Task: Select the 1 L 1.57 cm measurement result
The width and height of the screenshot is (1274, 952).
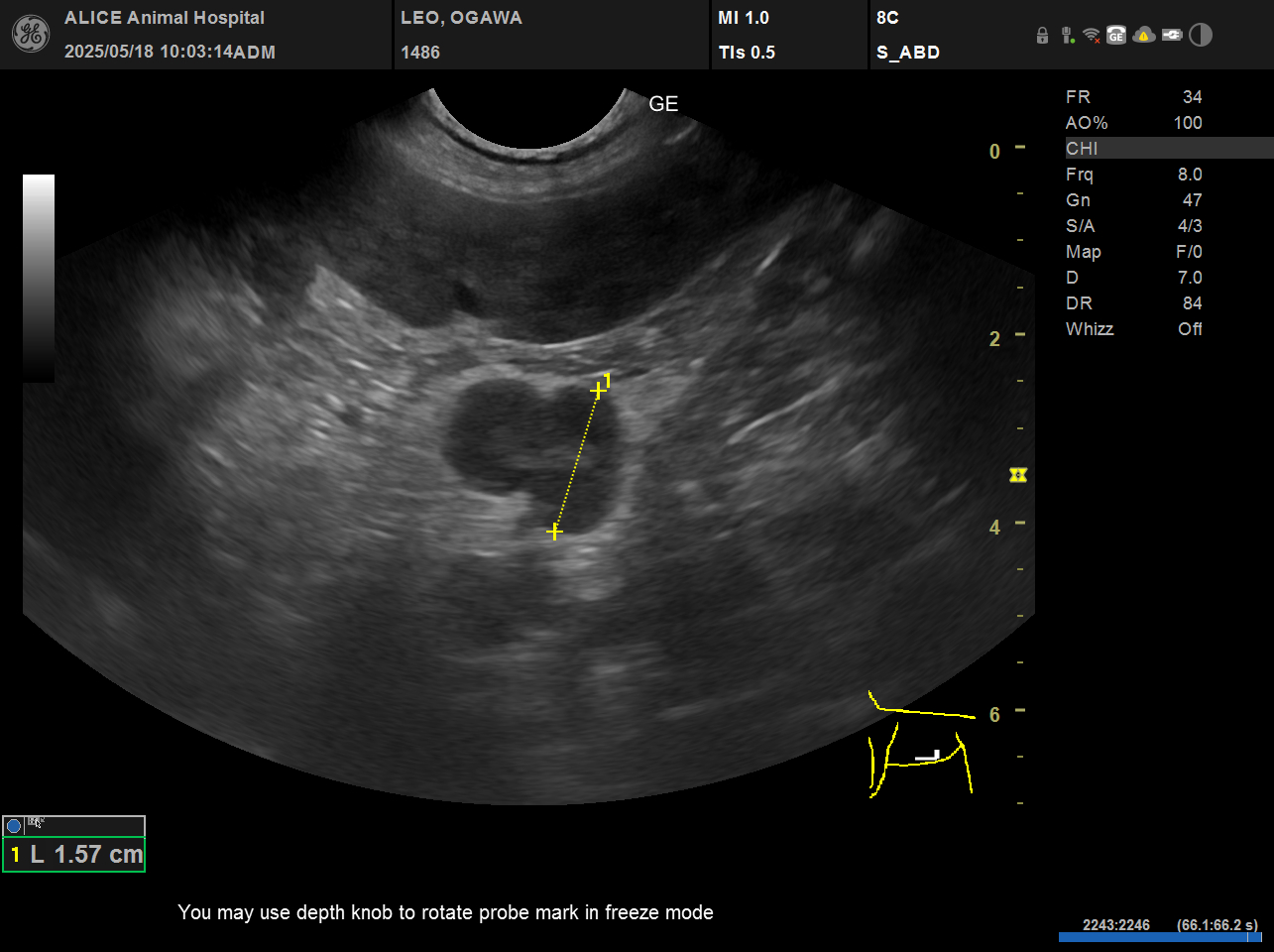Action: (x=75, y=855)
